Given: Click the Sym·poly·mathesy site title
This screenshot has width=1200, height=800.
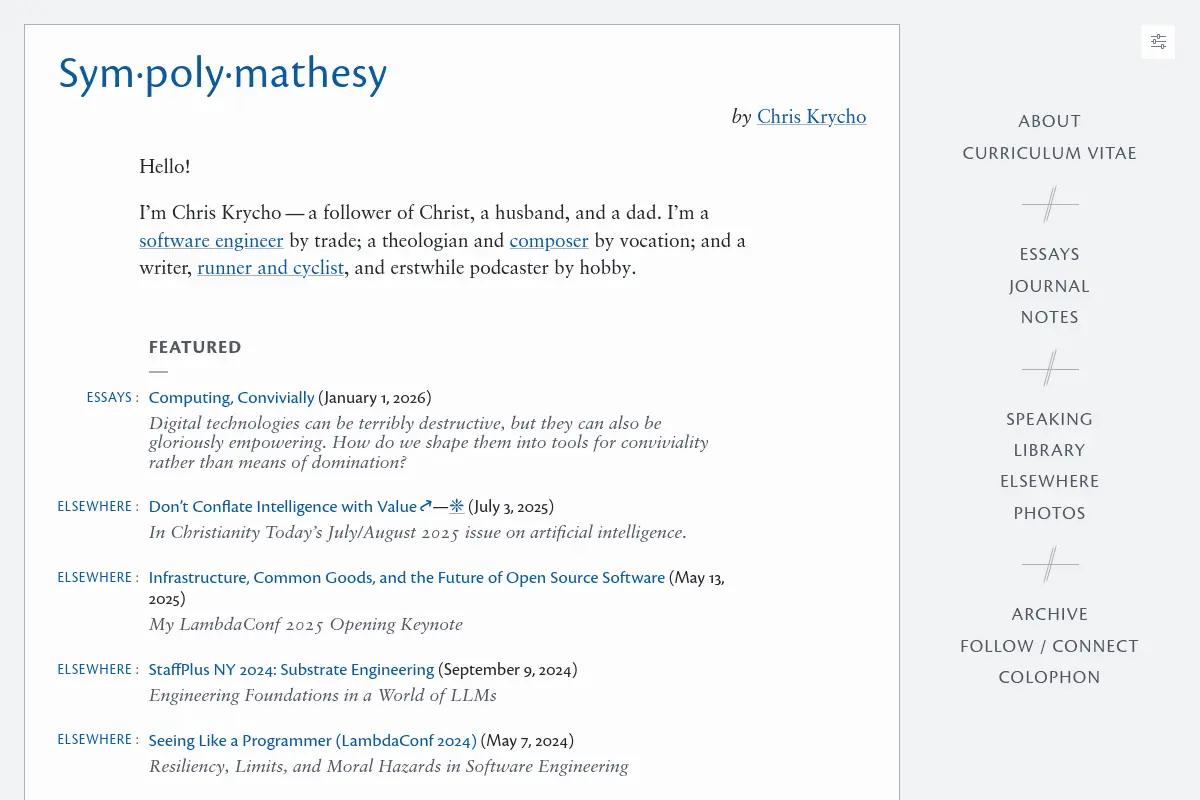Looking at the screenshot, I should point(222,74).
